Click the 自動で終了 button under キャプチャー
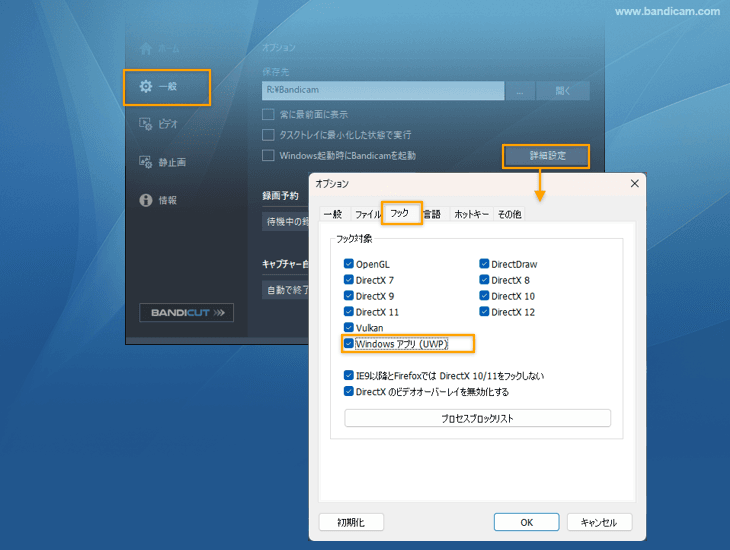This screenshot has height=550, width=730. pyautogui.click(x=286, y=290)
